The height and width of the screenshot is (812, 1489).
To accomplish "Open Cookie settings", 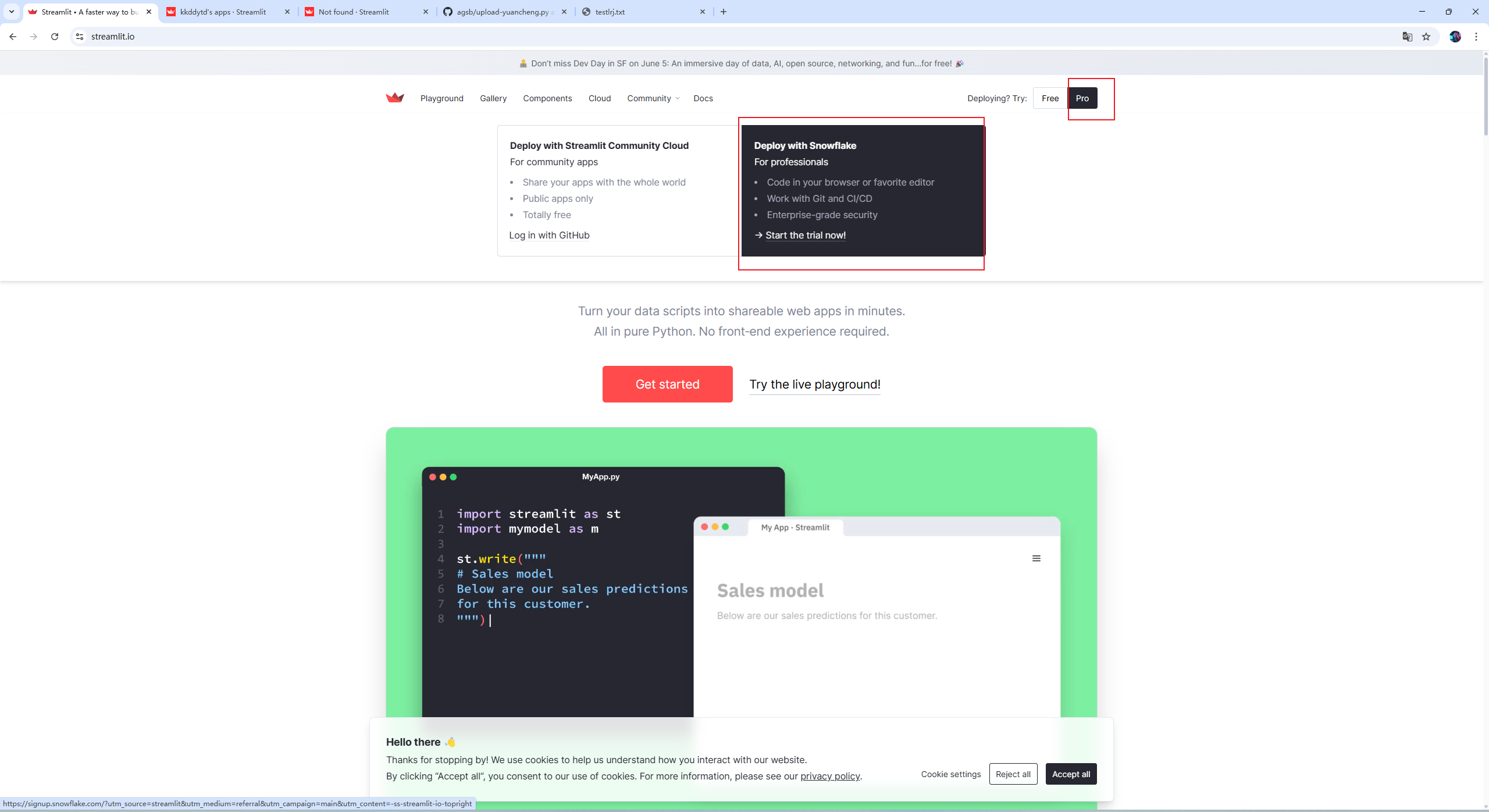I will [x=951, y=774].
